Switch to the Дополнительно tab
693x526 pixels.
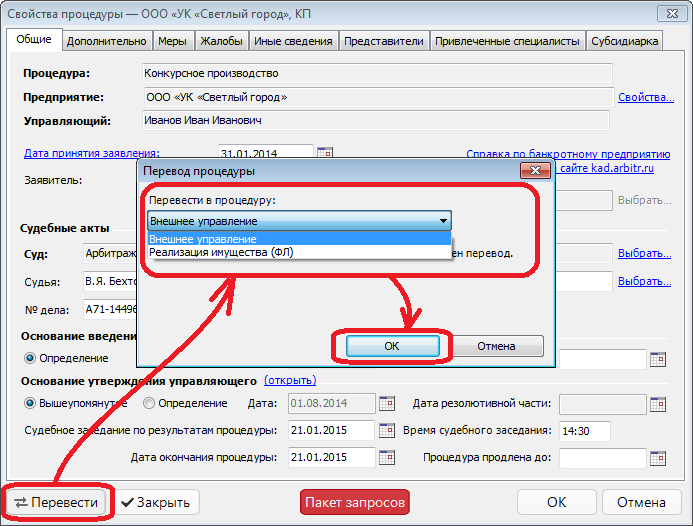pos(108,41)
